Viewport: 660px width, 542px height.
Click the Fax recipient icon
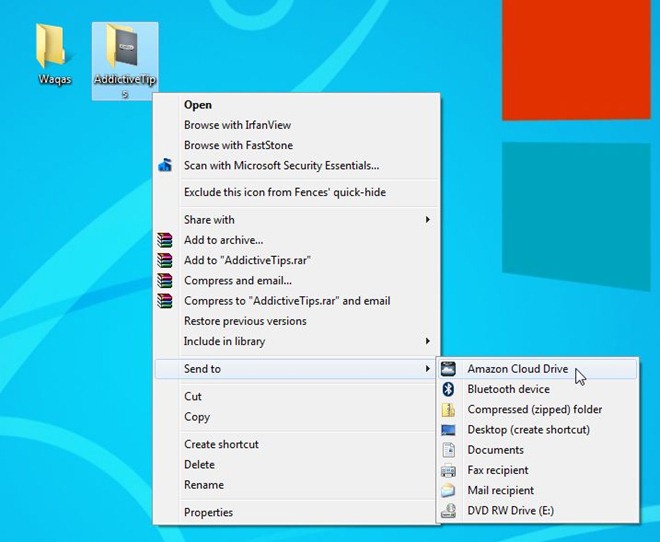click(x=448, y=470)
